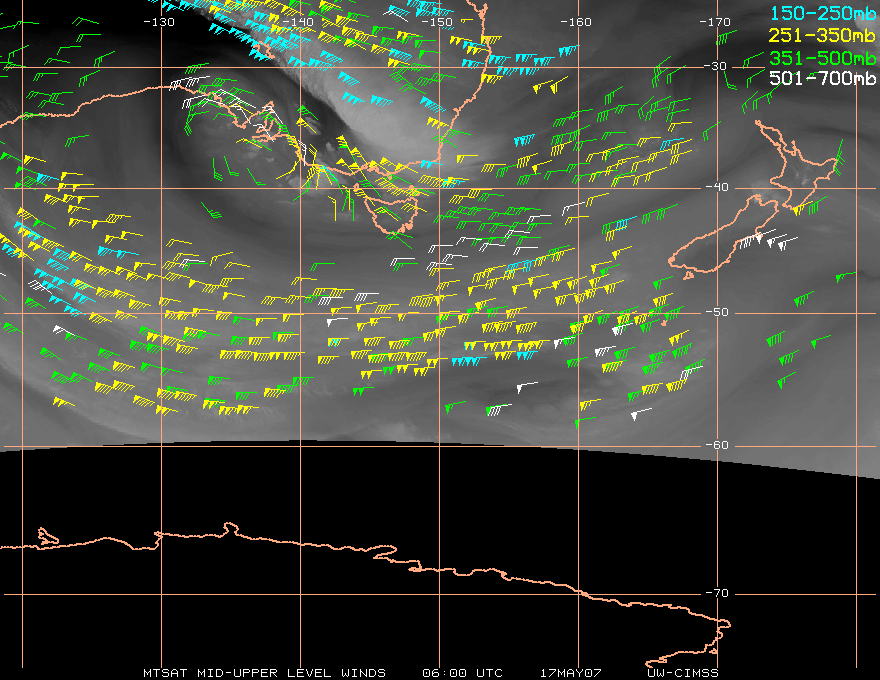Click the UW-CIMSS credit text

[x=682, y=673]
